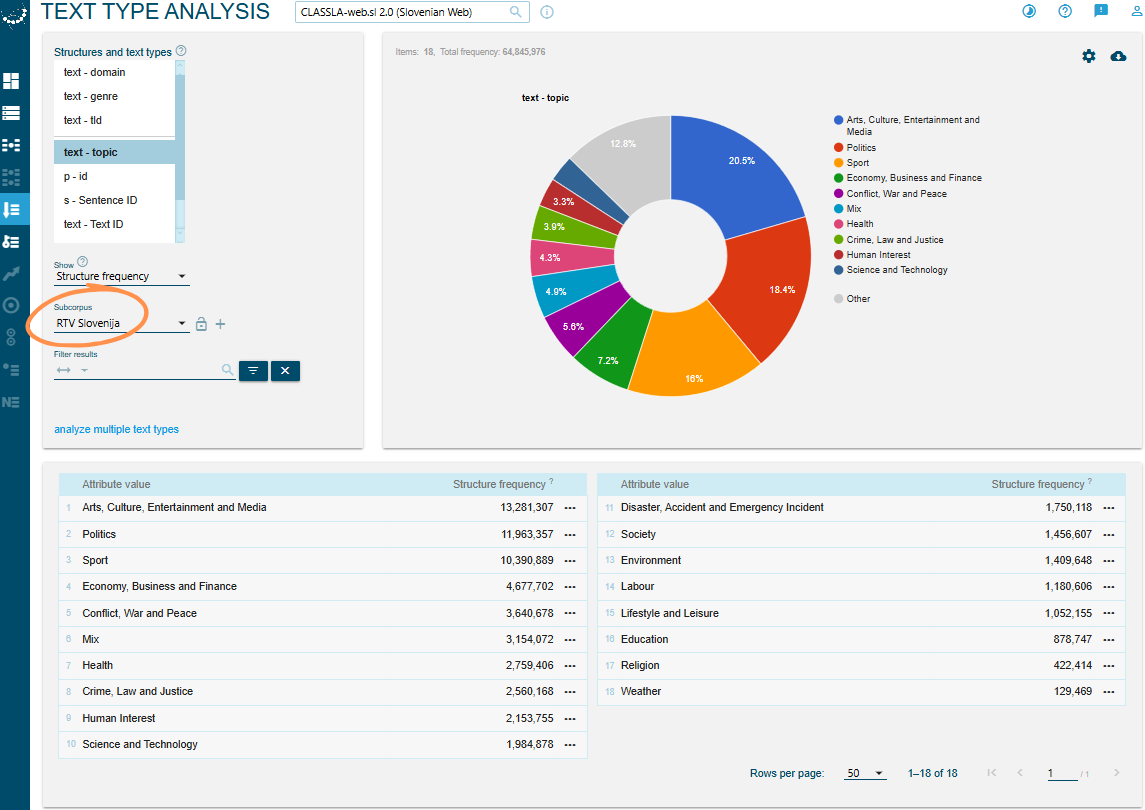
Task: Select text - genre in list
Action: pos(115,96)
